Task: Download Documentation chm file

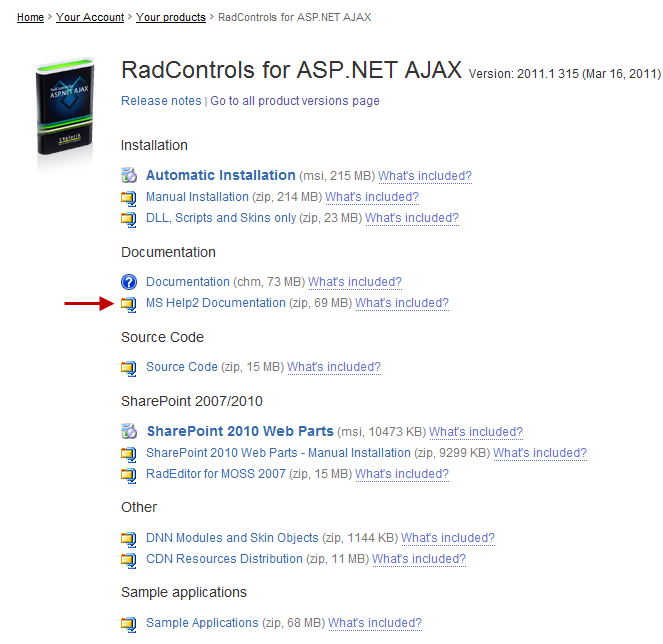Action: point(188,282)
